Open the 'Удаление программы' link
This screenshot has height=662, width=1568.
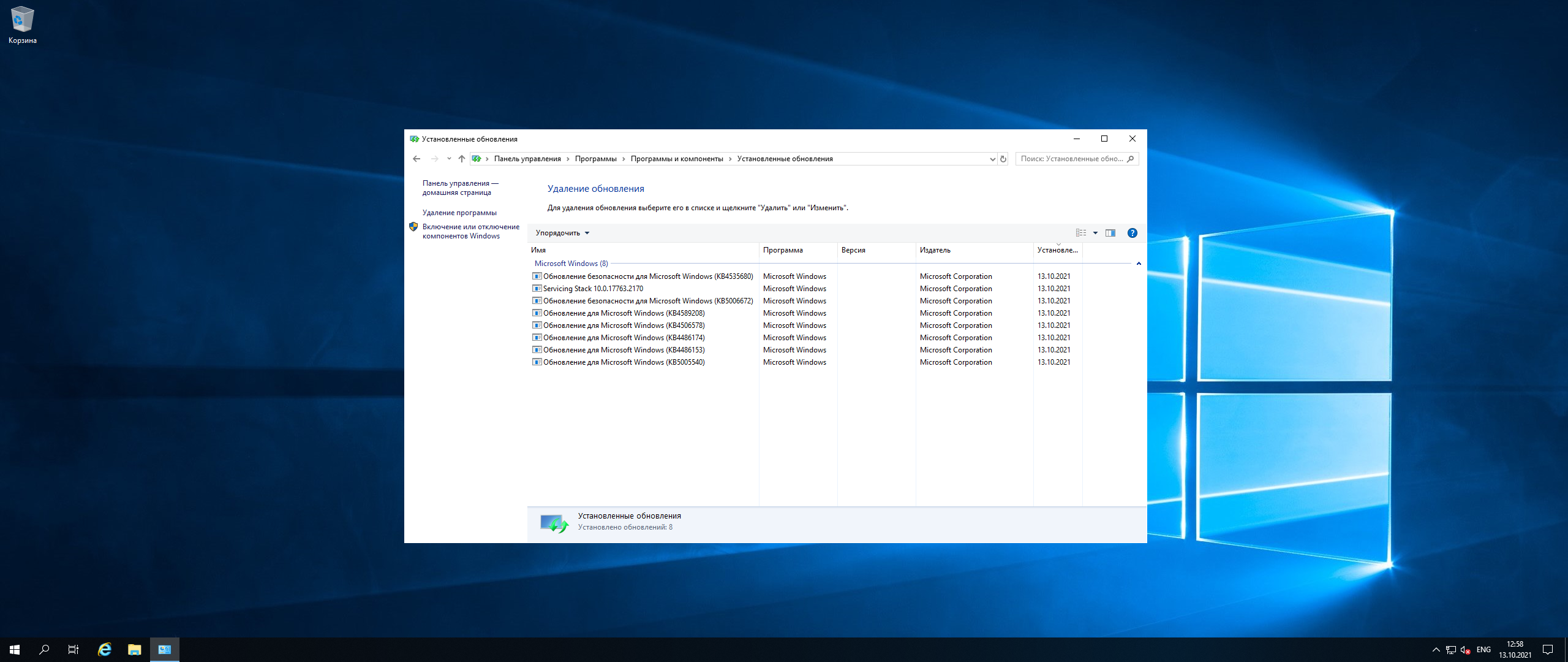coord(459,213)
